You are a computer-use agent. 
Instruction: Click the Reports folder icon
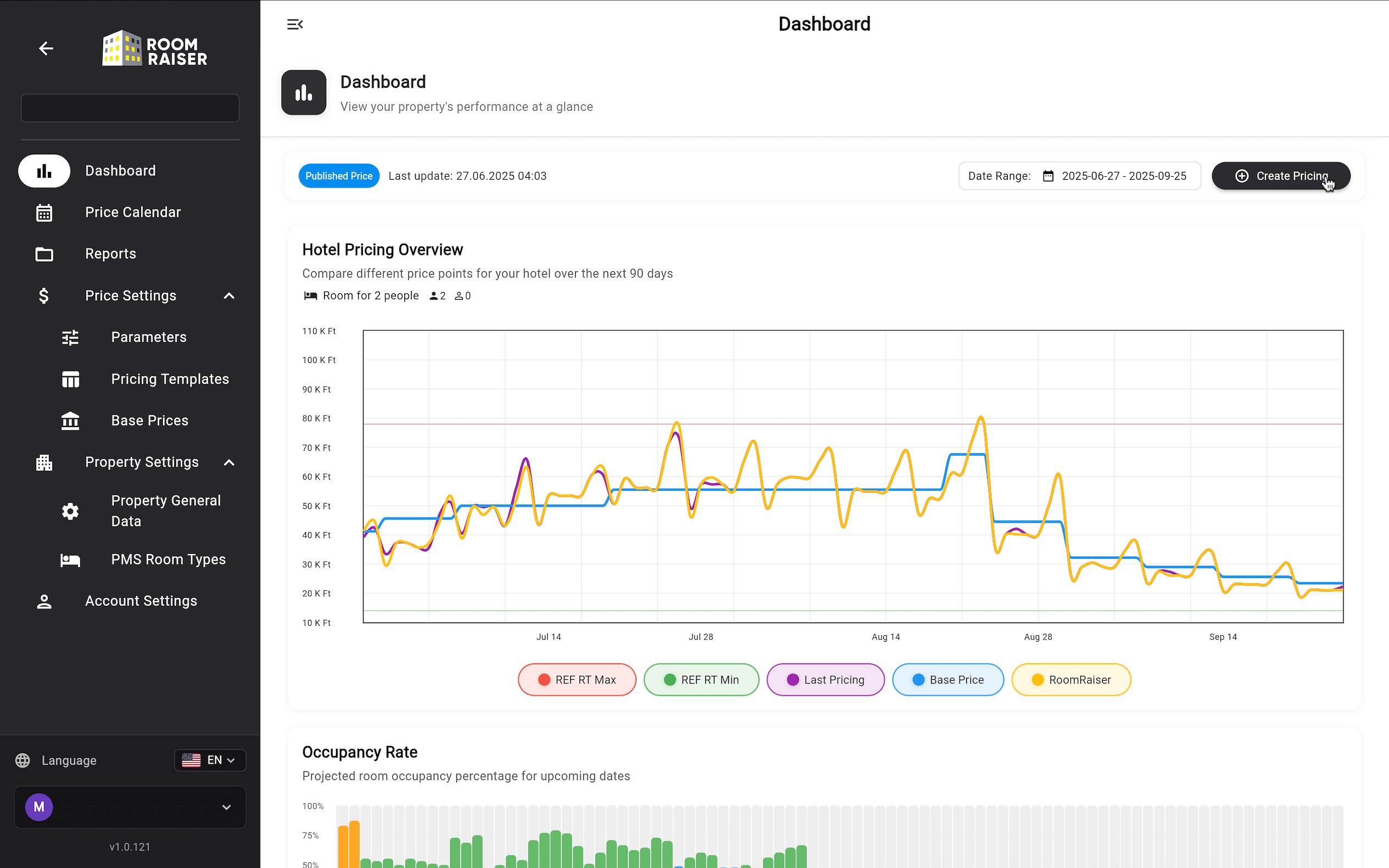coord(44,254)
